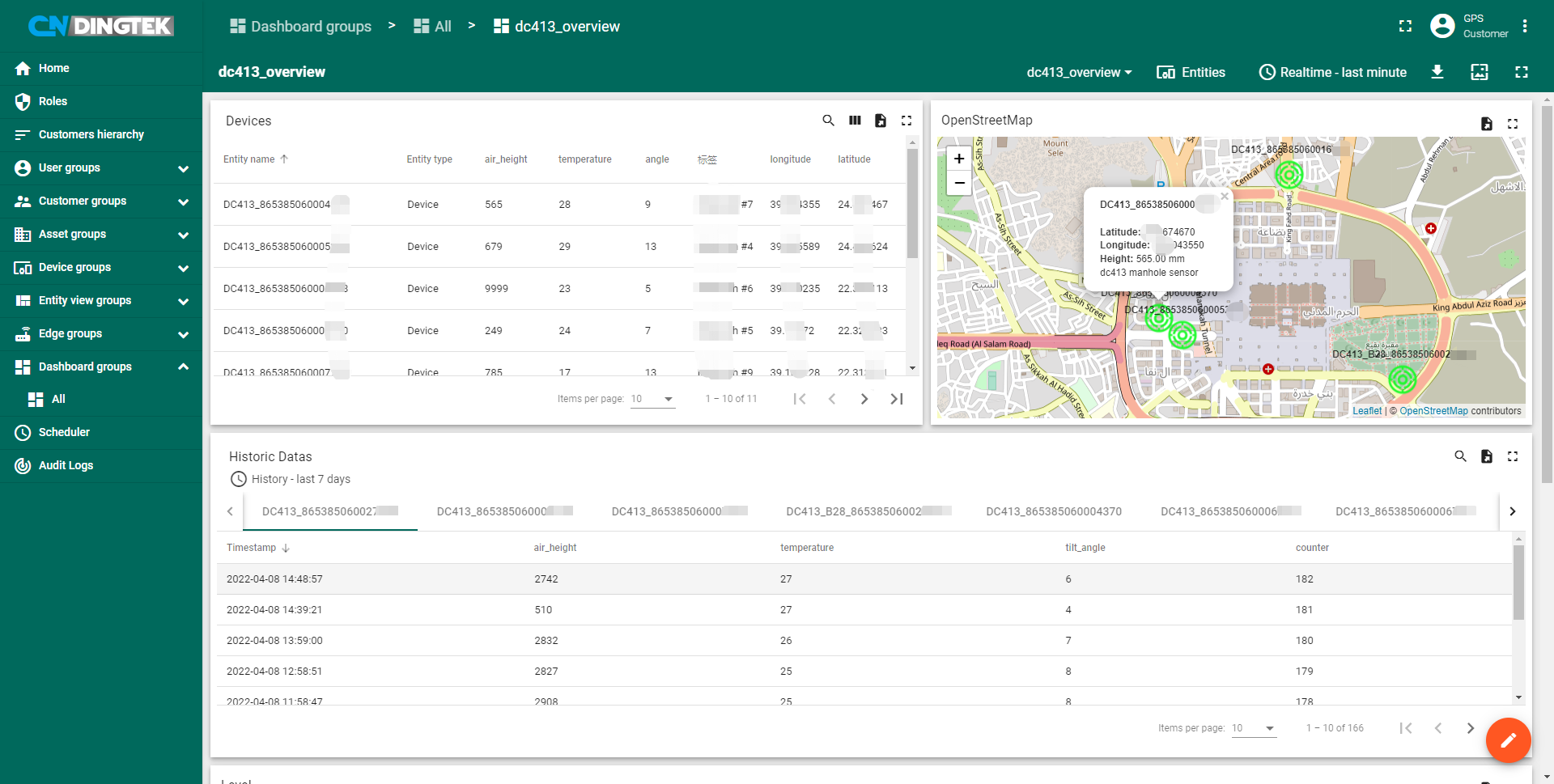The height and width of the screenshot is (784, 1554).
Task: Open the Roles shield icon
Action: [23, 101]
